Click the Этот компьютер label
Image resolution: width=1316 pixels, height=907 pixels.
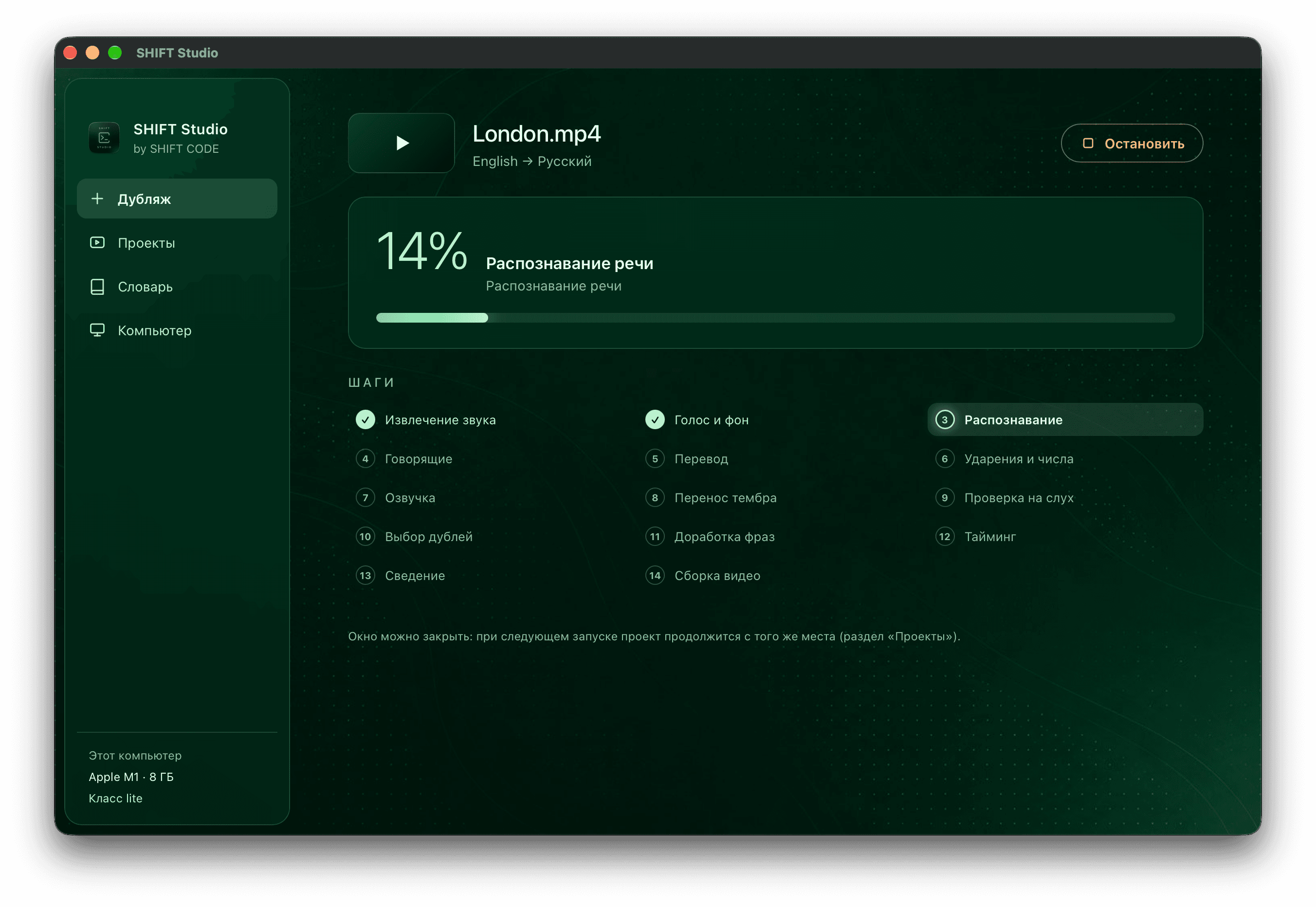point(135,756)
